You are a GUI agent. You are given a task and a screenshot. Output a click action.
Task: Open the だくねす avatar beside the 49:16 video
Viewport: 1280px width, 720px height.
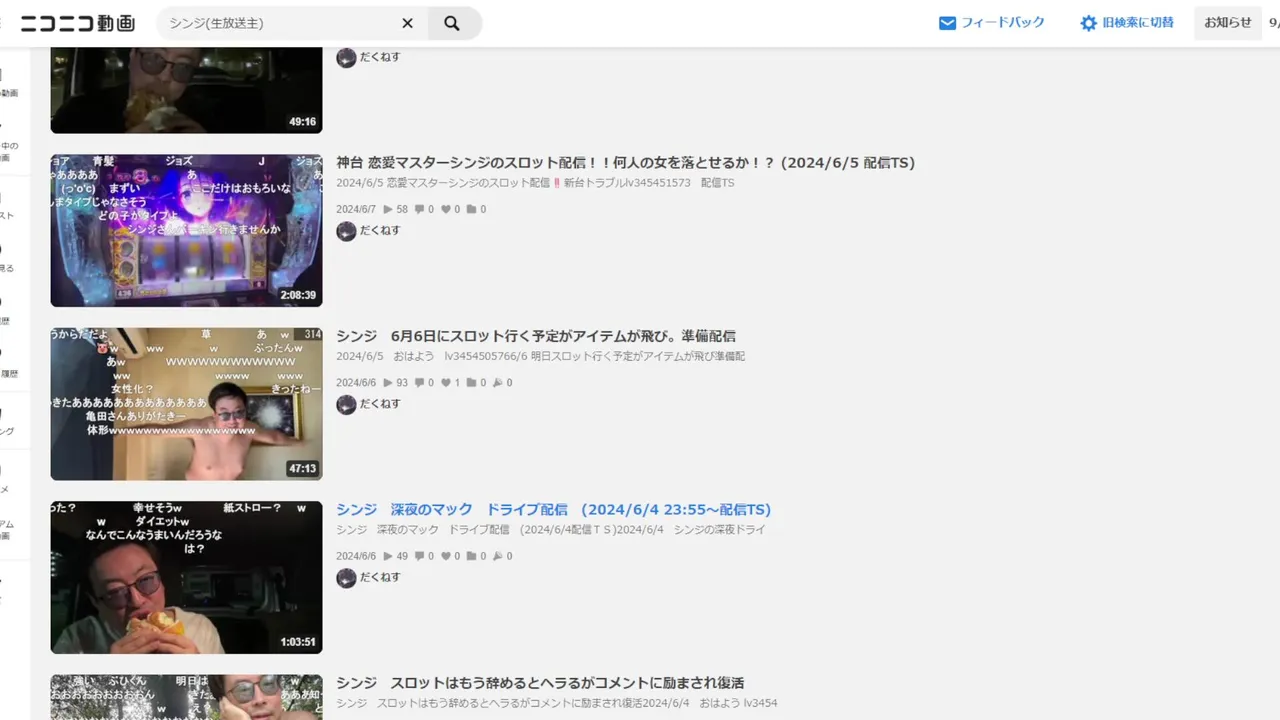[346, 58]
